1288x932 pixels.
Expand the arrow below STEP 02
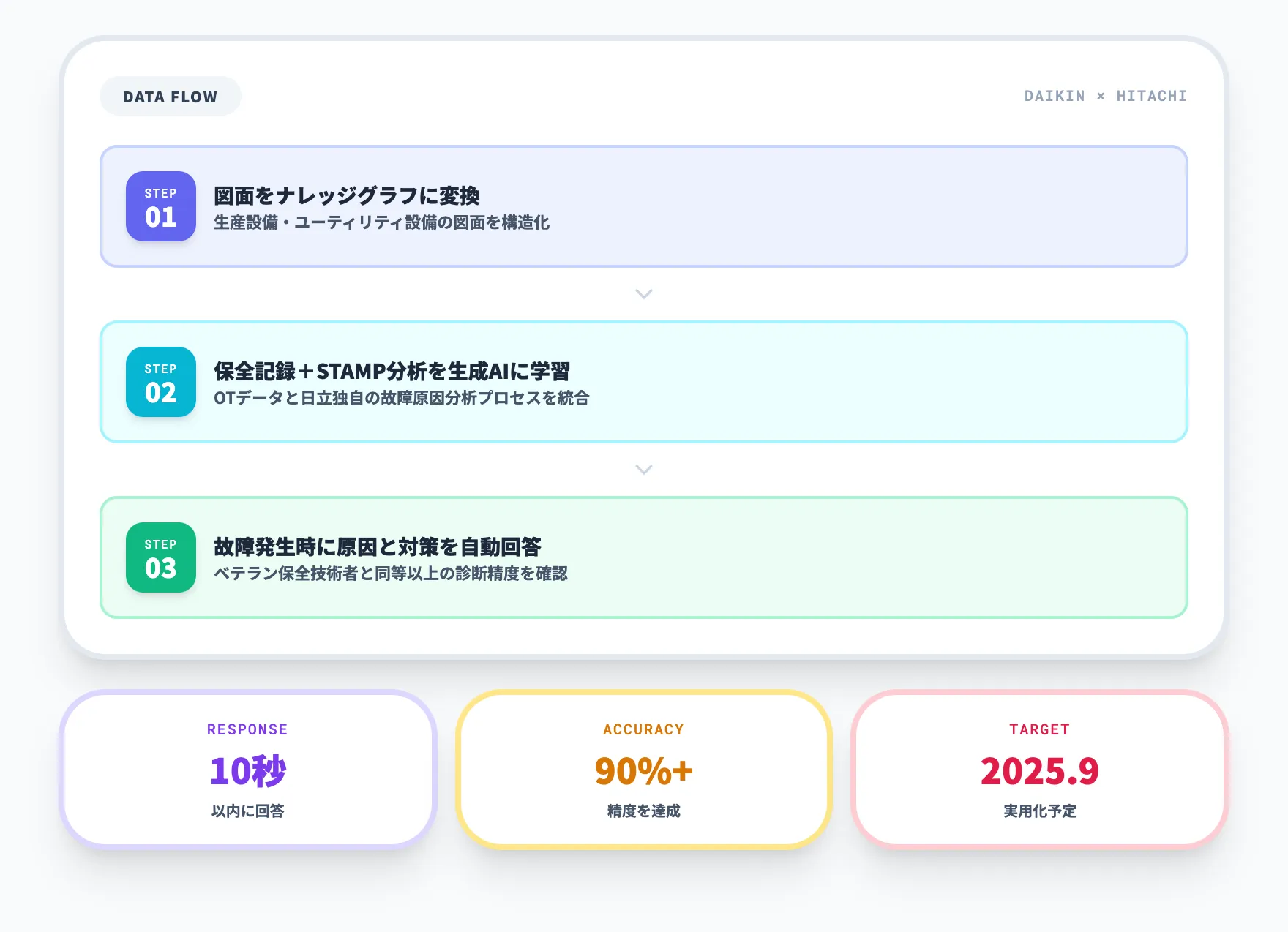pos(643,469)
